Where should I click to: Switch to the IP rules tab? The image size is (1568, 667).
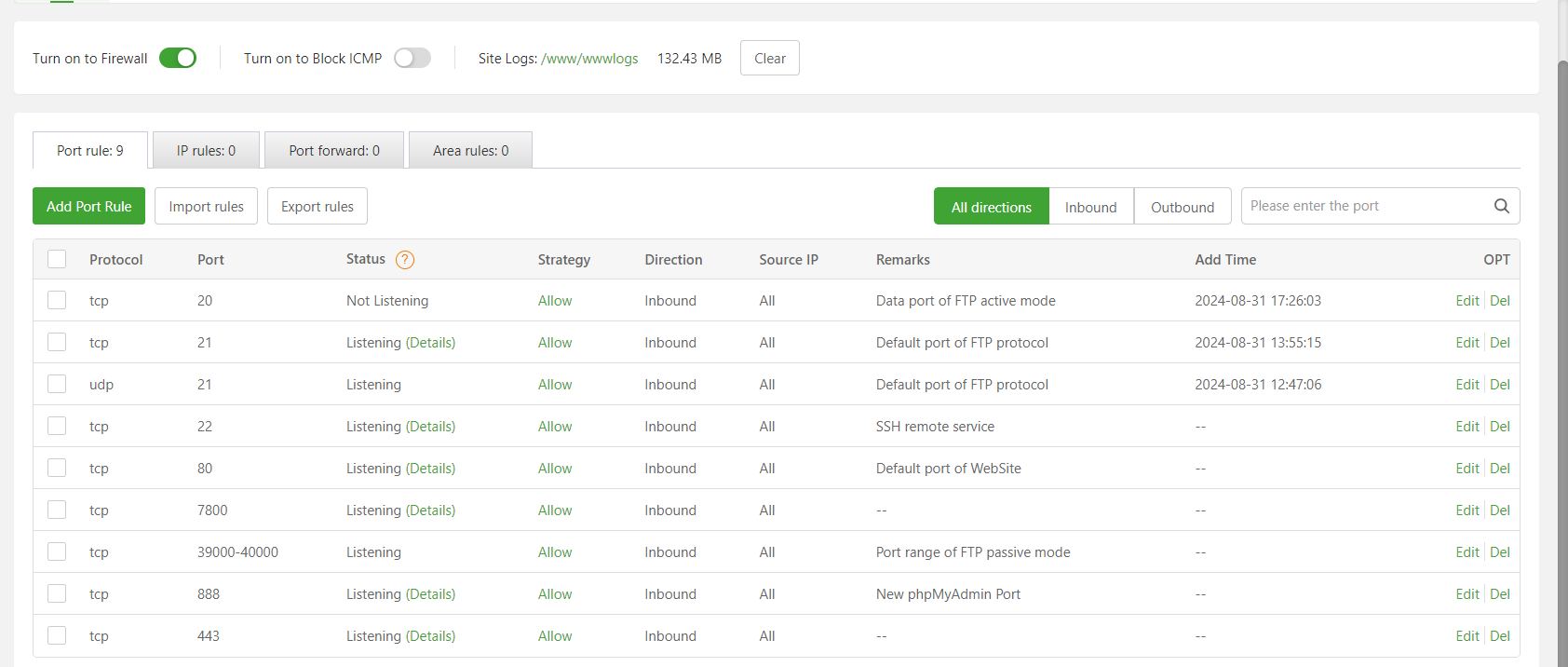point(206,150)
